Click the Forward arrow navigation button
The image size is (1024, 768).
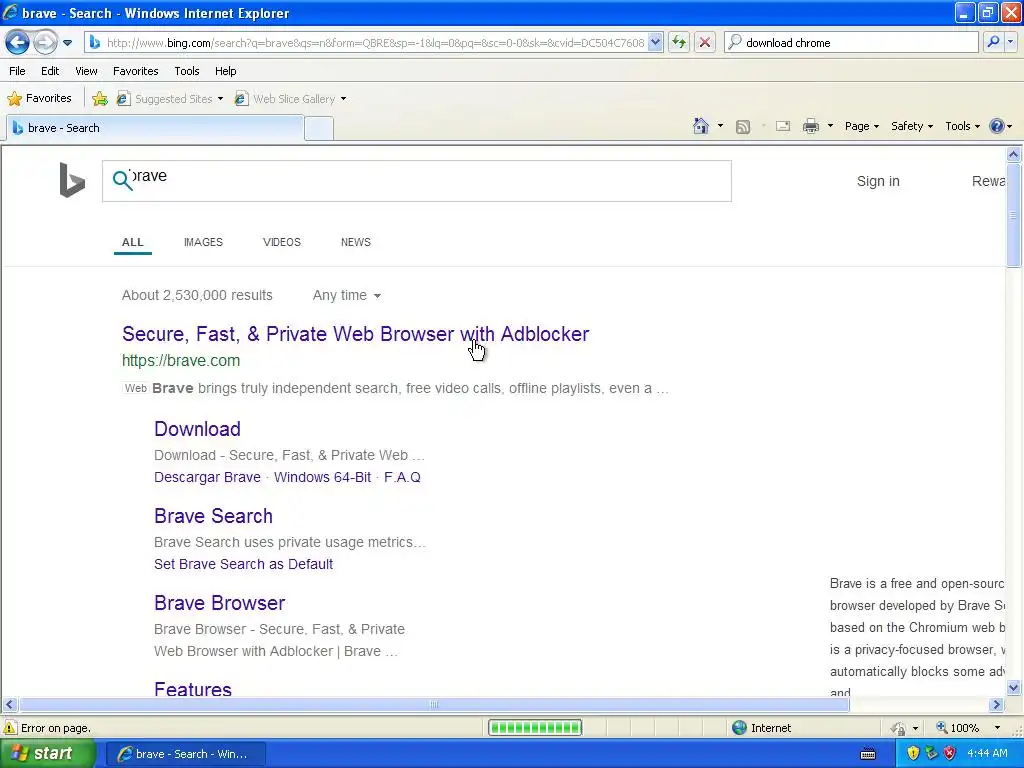coord(45,43)
